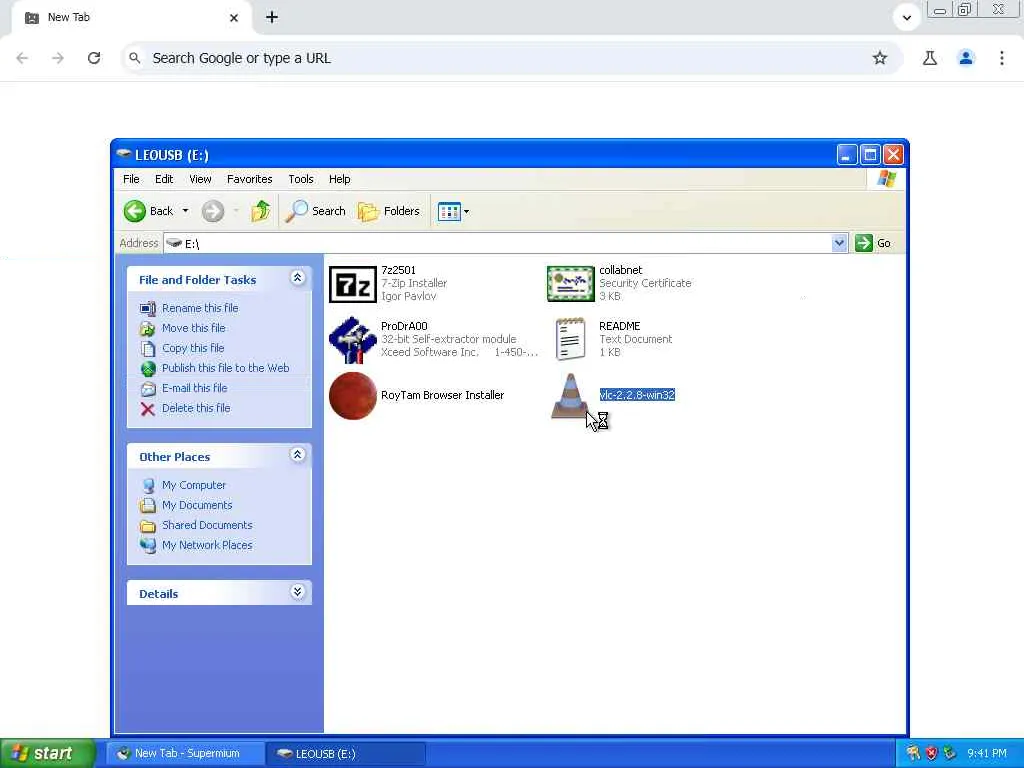Open the View menu
The height and width of the screenshot is (768, 1024).
(x=200, y=179)
